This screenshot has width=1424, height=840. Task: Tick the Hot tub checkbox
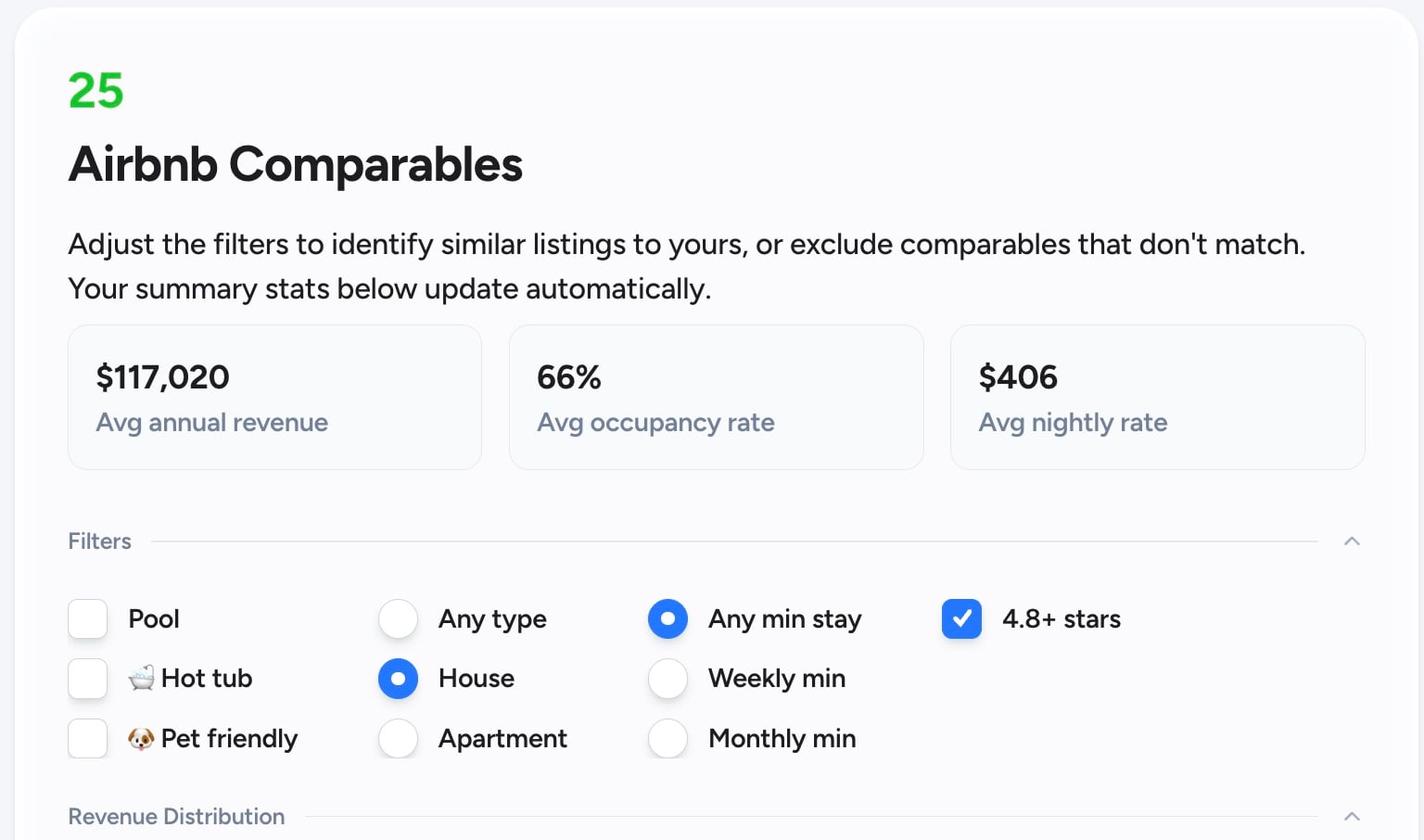(88, 679)
